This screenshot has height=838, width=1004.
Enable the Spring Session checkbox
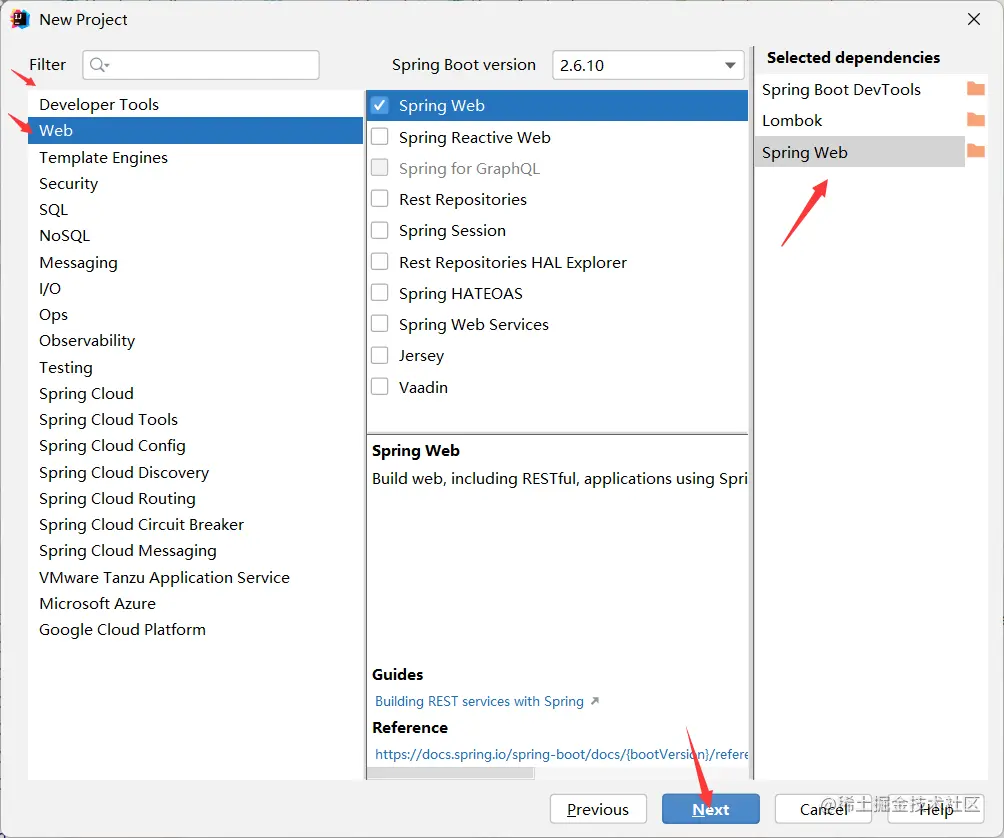coord(380,230)
